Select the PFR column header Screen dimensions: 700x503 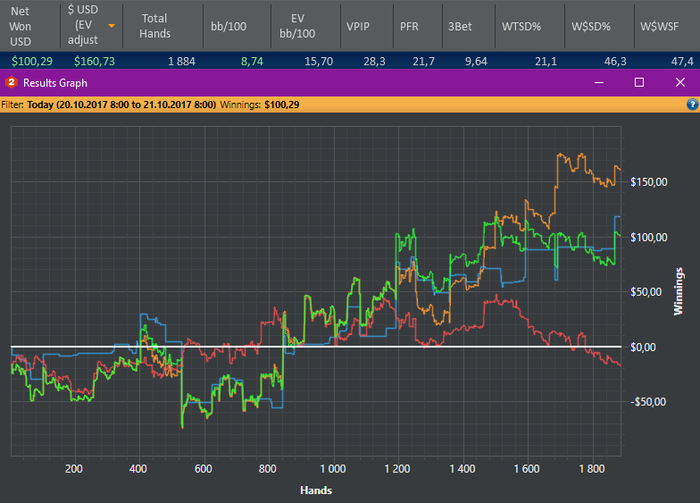tap(409, 26)
